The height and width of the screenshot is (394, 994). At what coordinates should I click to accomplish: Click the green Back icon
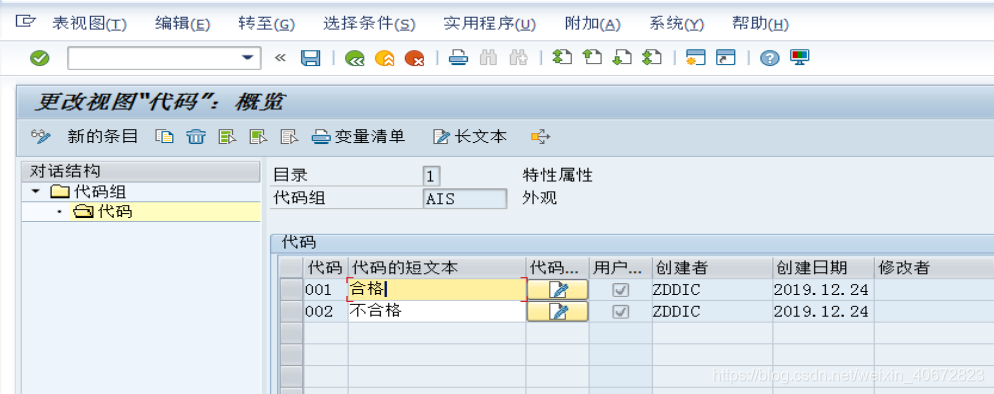point(354,58)
